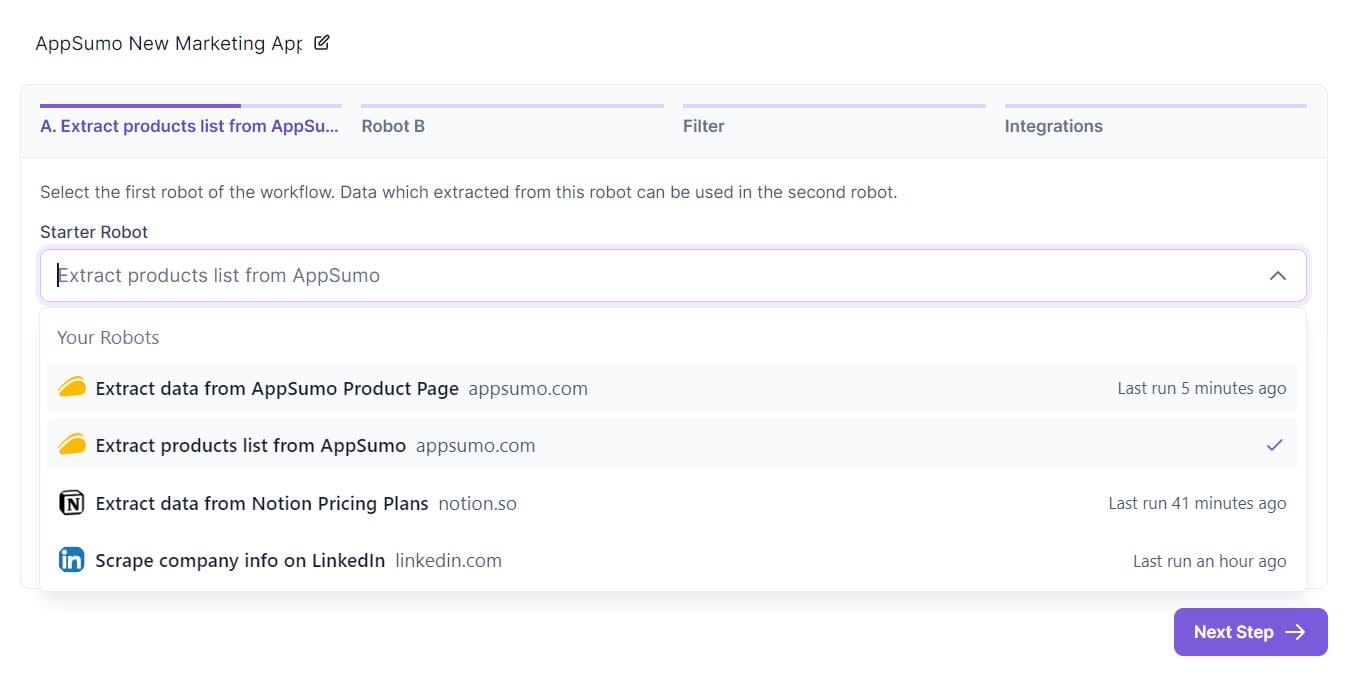Select Extract data from AppSumo Product Page
Viewport: 1351px width, 685px height.
(x=277, y=388)
